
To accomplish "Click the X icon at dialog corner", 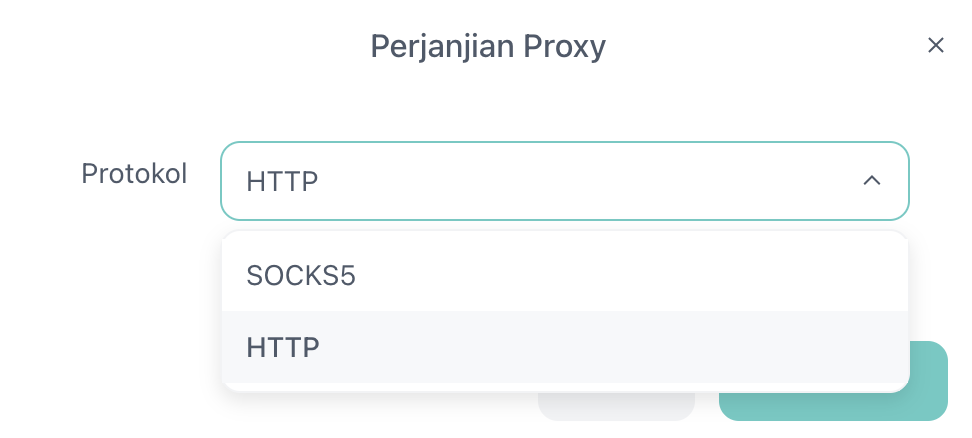I will (x=935, y=45).
